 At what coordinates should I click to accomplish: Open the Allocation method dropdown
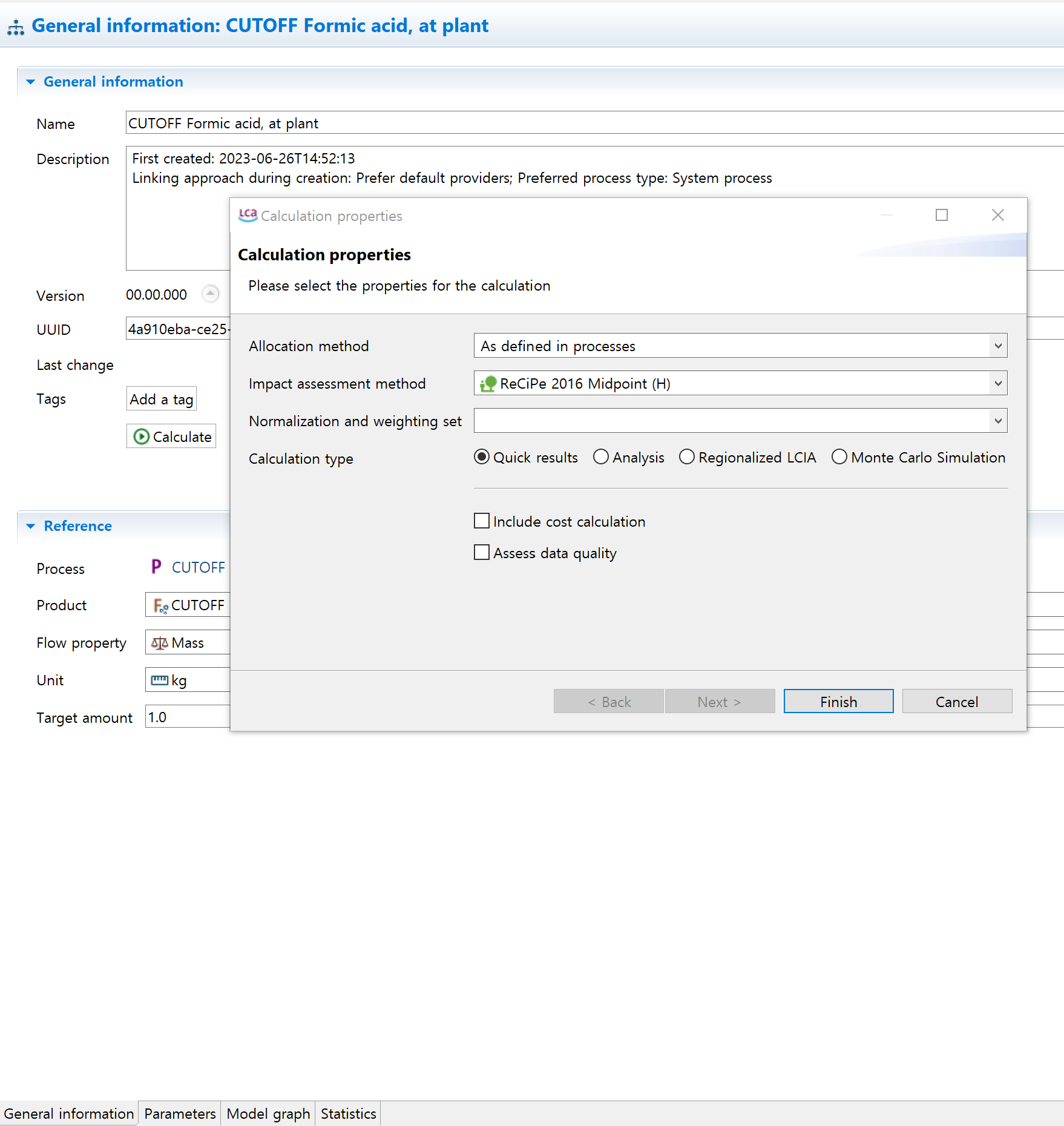pyautogui.click(x=997, y=346)
